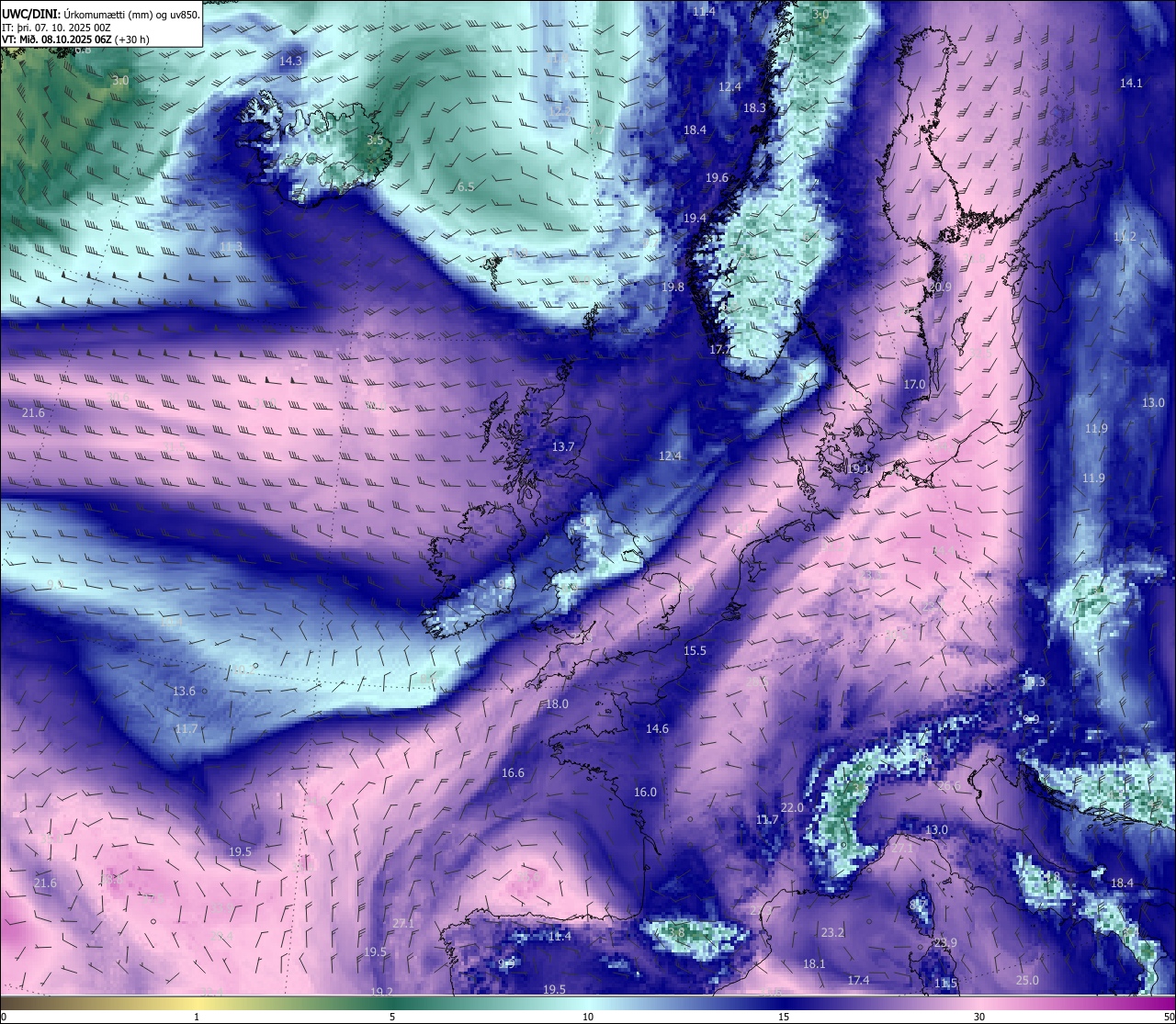Click the 11.5 value on the map
The image size is (1176, 1024).
coord(945,983)
